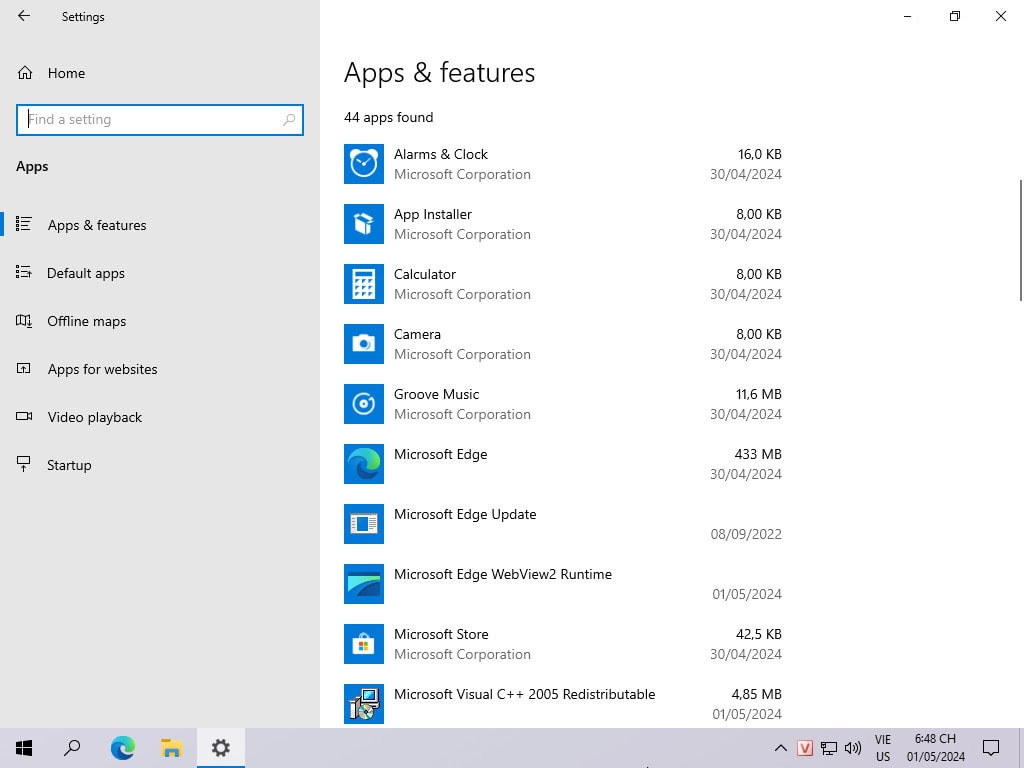Click the Microsoft Edge WebView2 Runtime icon

[x=364, y=584]
